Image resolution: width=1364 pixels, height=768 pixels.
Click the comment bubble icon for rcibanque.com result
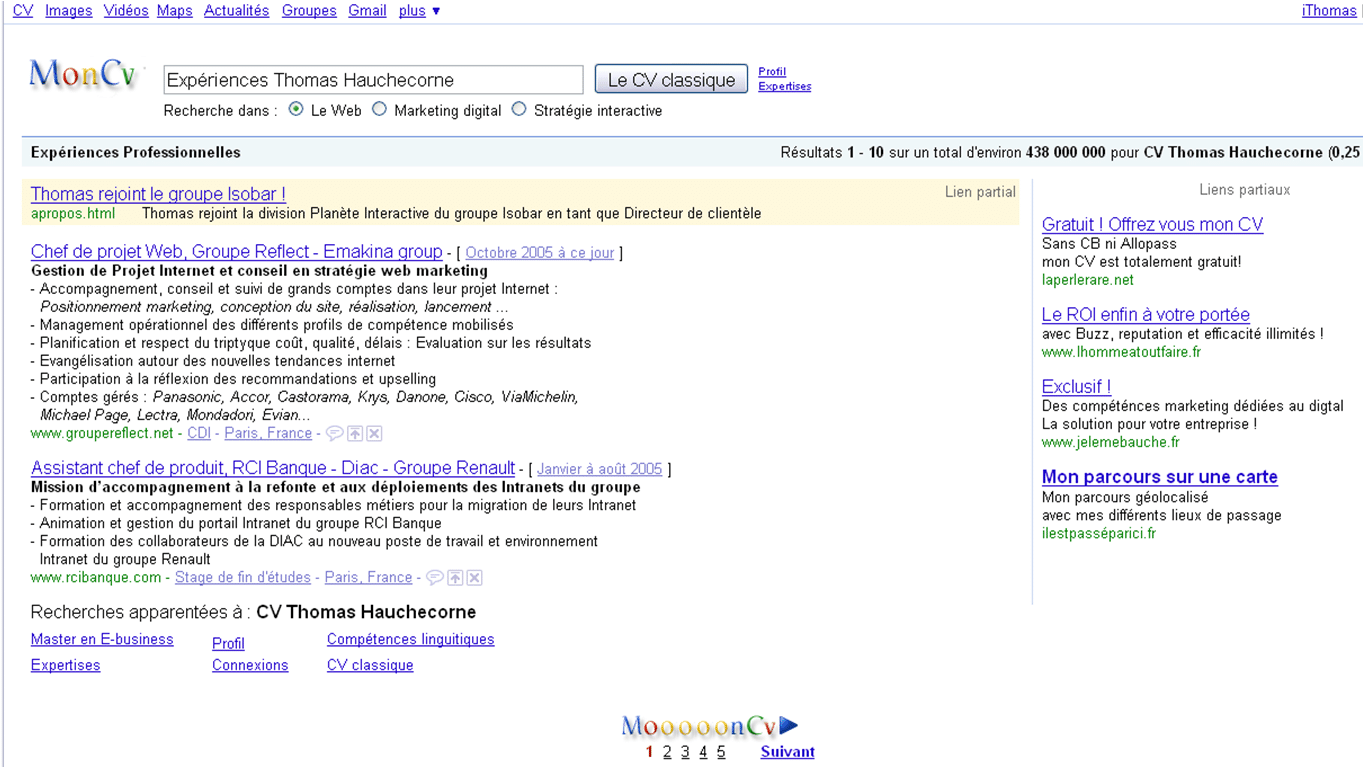[x=434, y=578]
